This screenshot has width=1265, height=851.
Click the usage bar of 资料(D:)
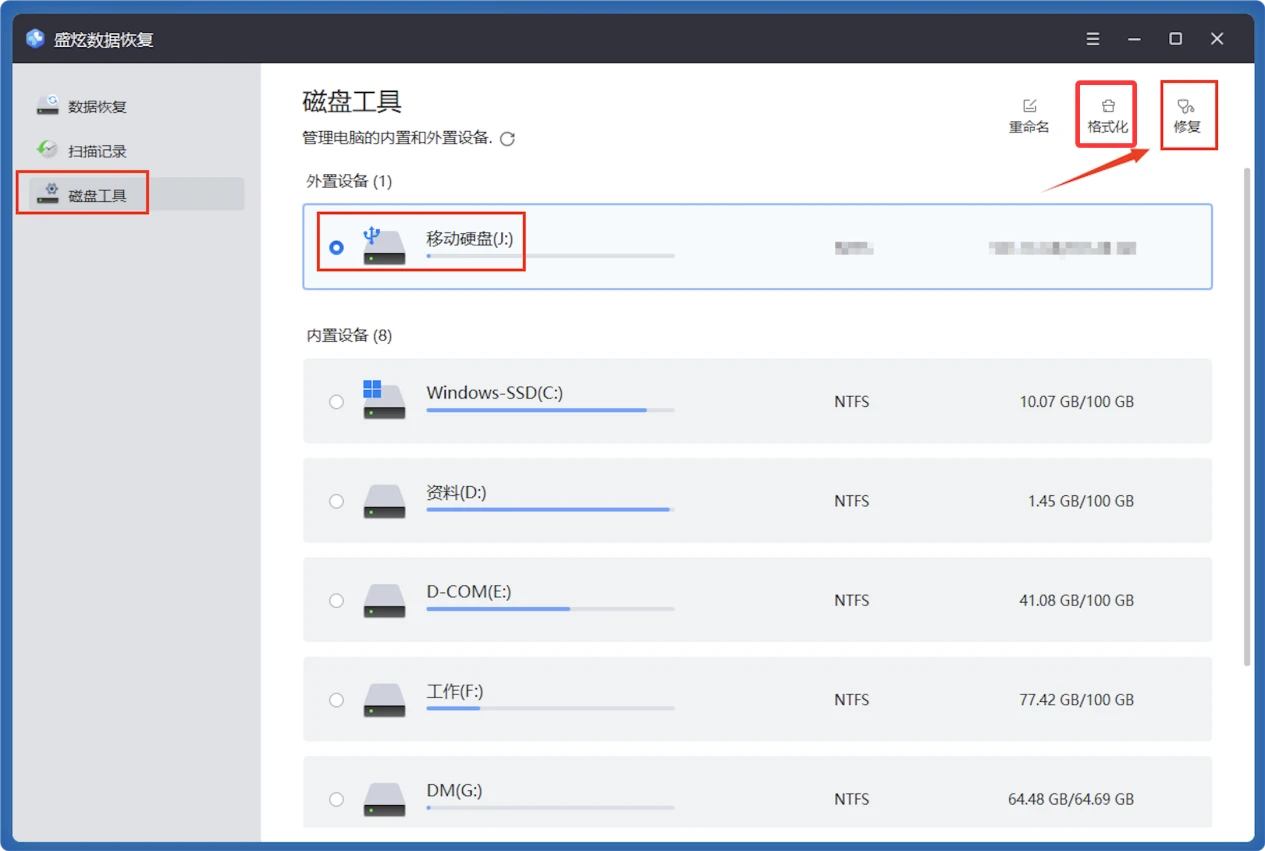click(550, 509)
